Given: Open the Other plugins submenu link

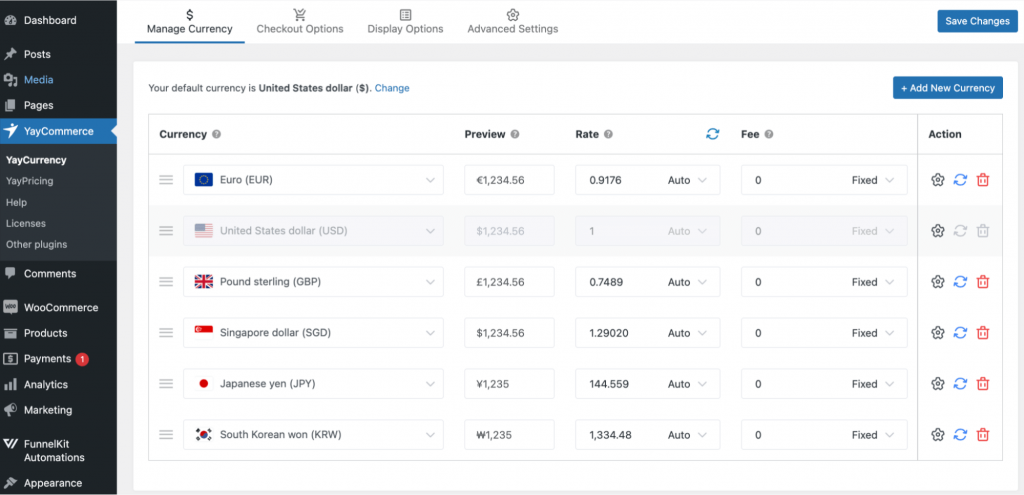Looking at the screenshot, I should [37, 244].
